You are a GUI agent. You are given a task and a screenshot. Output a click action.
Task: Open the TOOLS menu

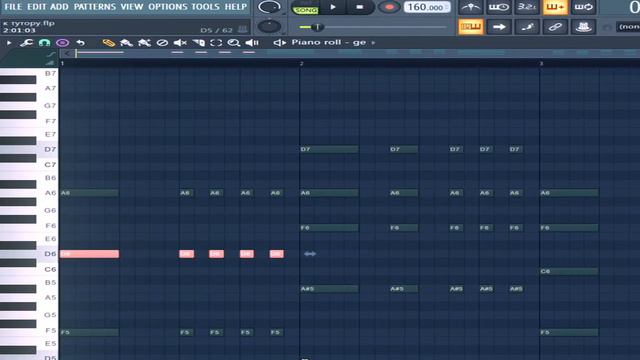[206, 7]
